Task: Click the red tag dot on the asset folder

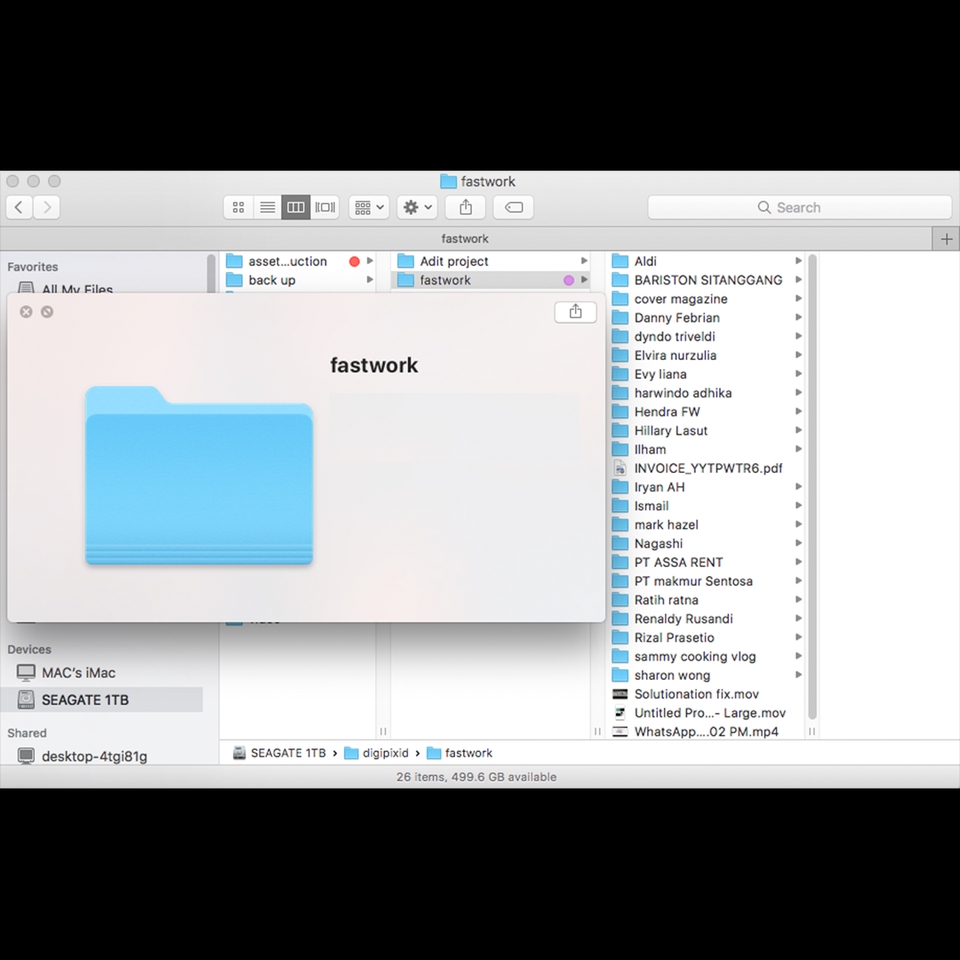Action: 354,260
